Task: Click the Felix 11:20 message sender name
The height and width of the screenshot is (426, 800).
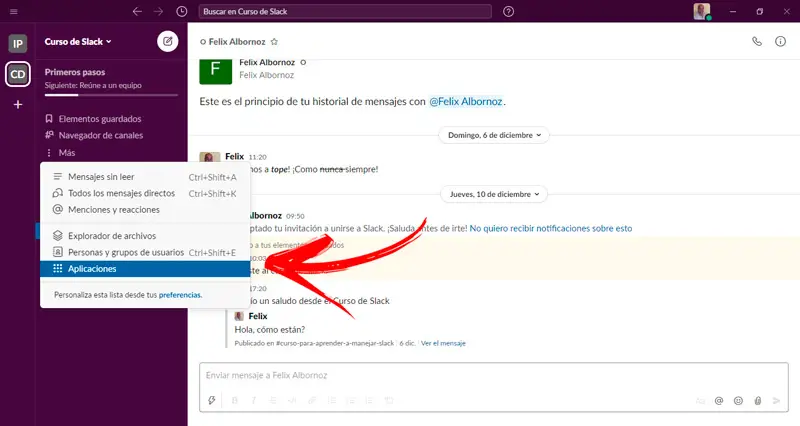Action: tap(235, 157)
